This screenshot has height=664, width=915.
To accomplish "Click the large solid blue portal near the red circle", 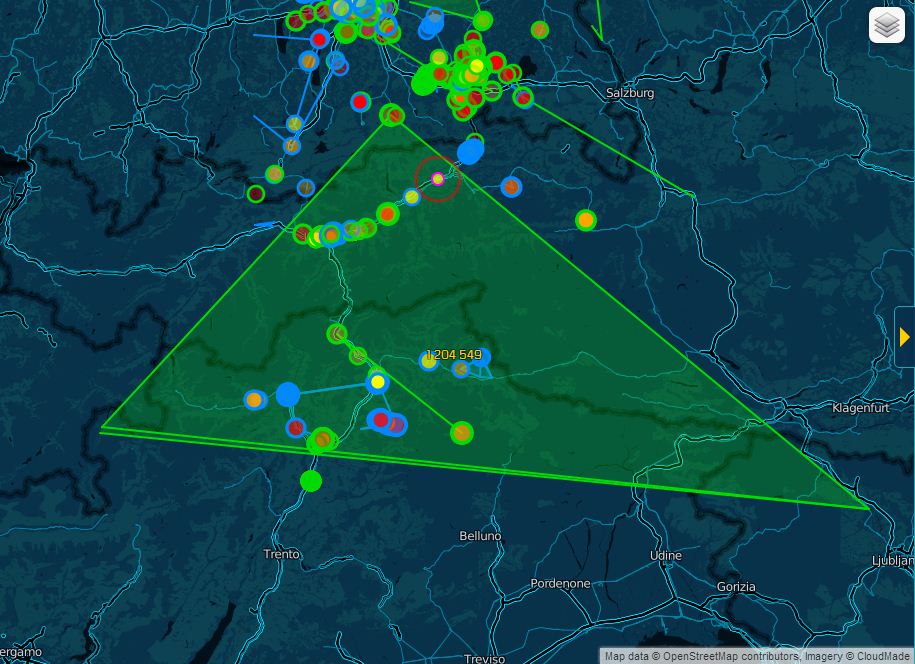I will 470,152.
